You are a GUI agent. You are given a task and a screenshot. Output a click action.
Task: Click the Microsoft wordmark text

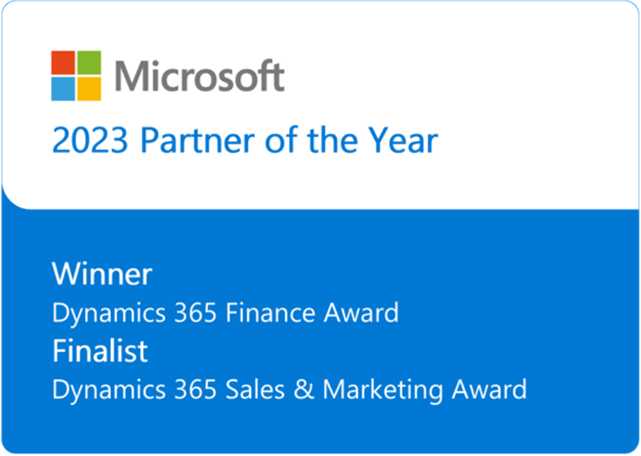point(199,77)
